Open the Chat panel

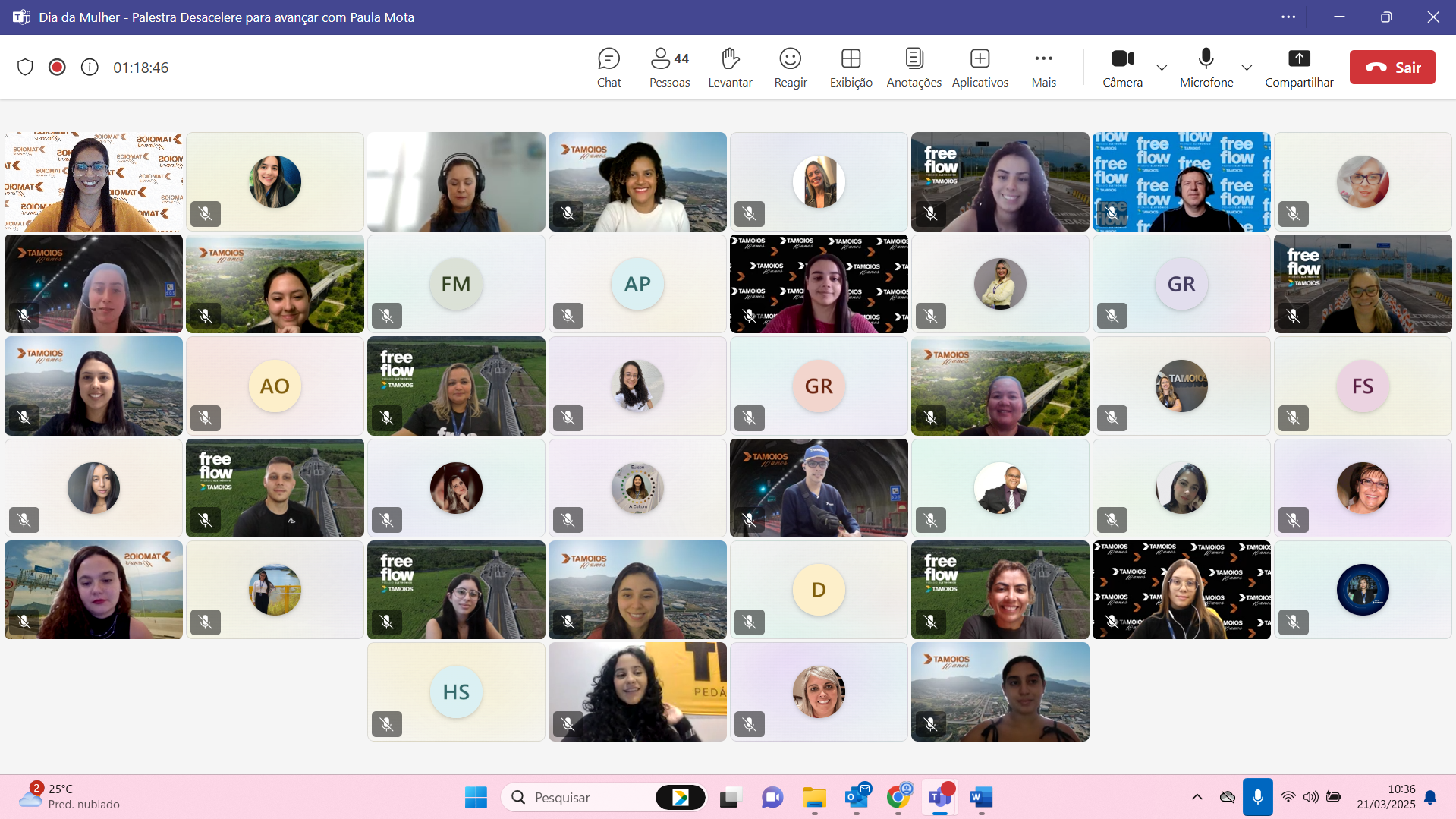(x=609, y=68)
